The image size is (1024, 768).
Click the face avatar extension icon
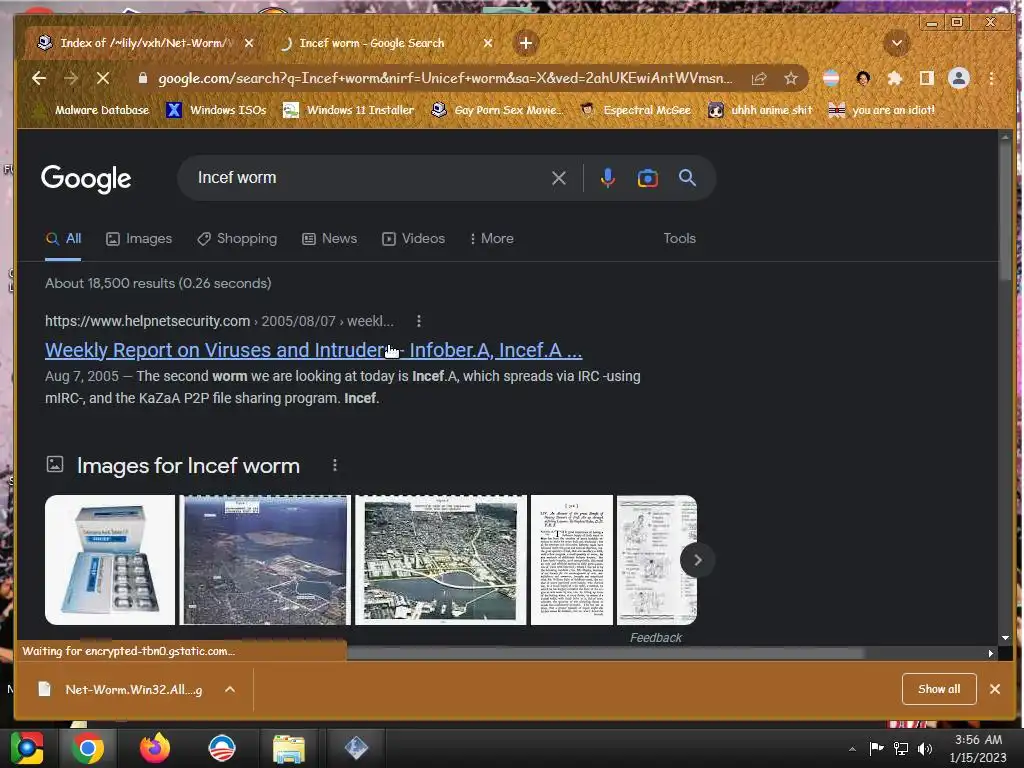[863, 78]
